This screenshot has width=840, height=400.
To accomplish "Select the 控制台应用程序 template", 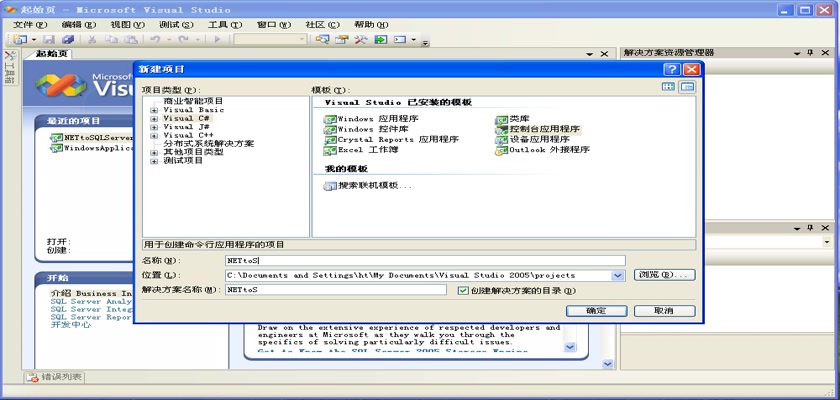I will click(x=538, y=129).
